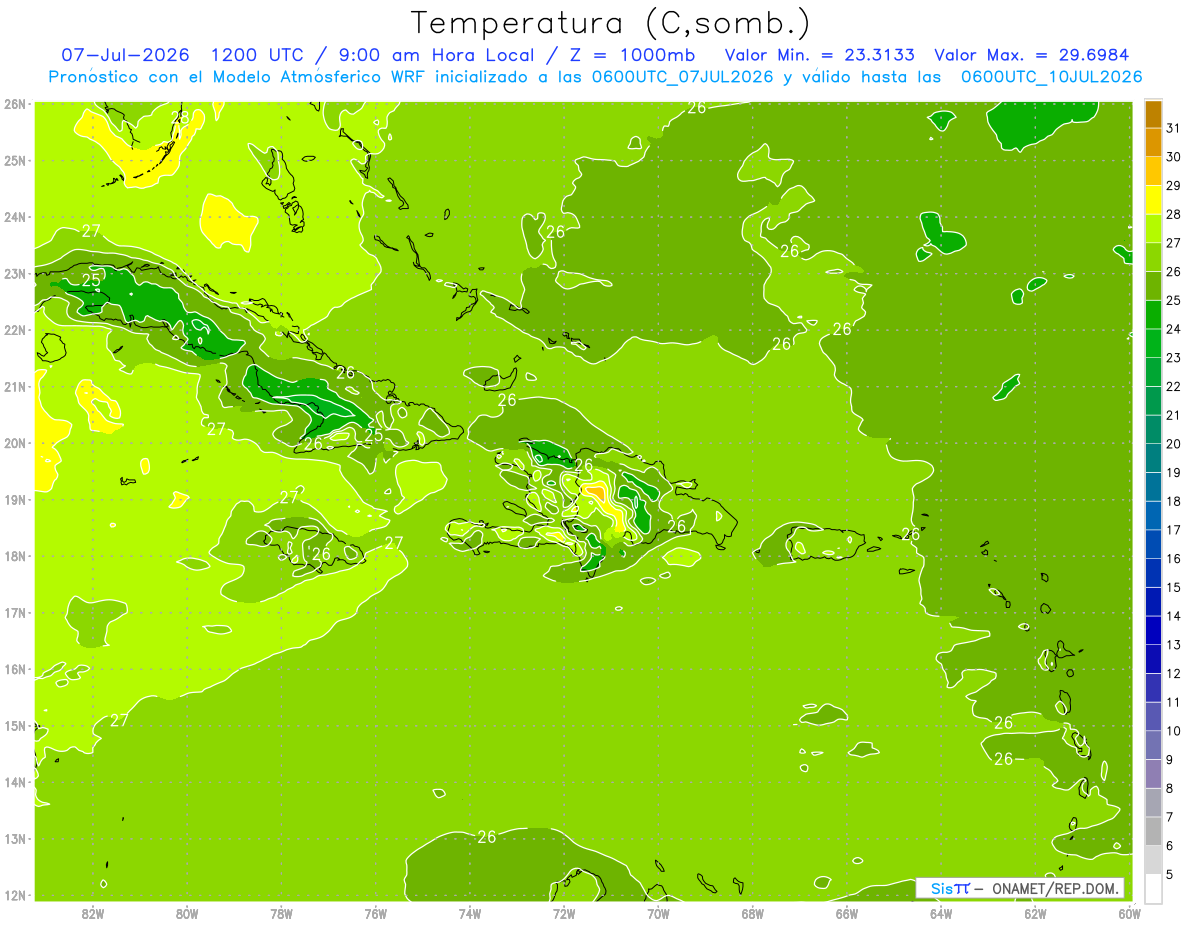Click the "82W" longitude axis label
The width and height of the screenshot is (1200, 927).
(x=93, y=914)
